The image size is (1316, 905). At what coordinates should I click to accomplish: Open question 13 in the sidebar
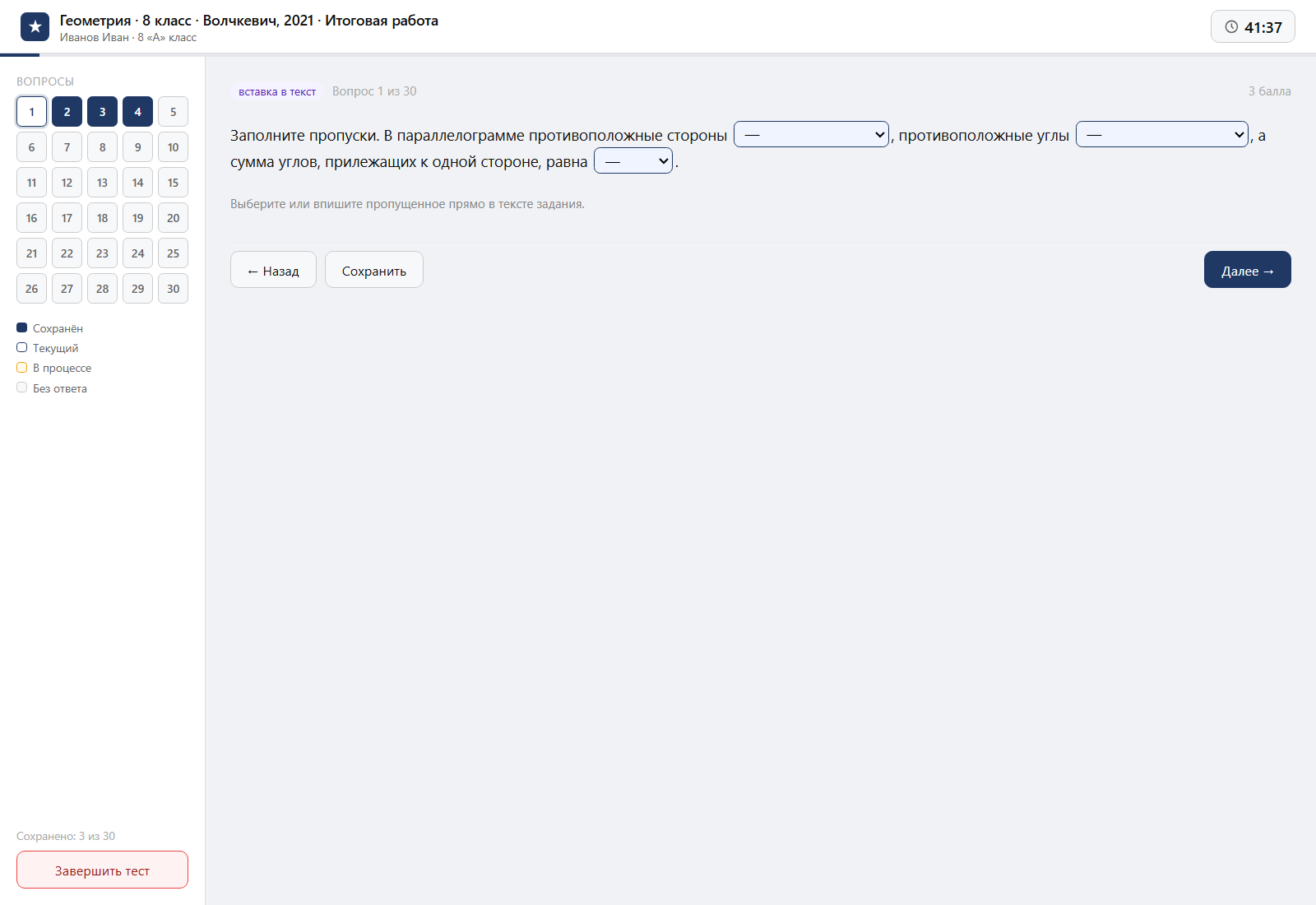pos(102,183)
